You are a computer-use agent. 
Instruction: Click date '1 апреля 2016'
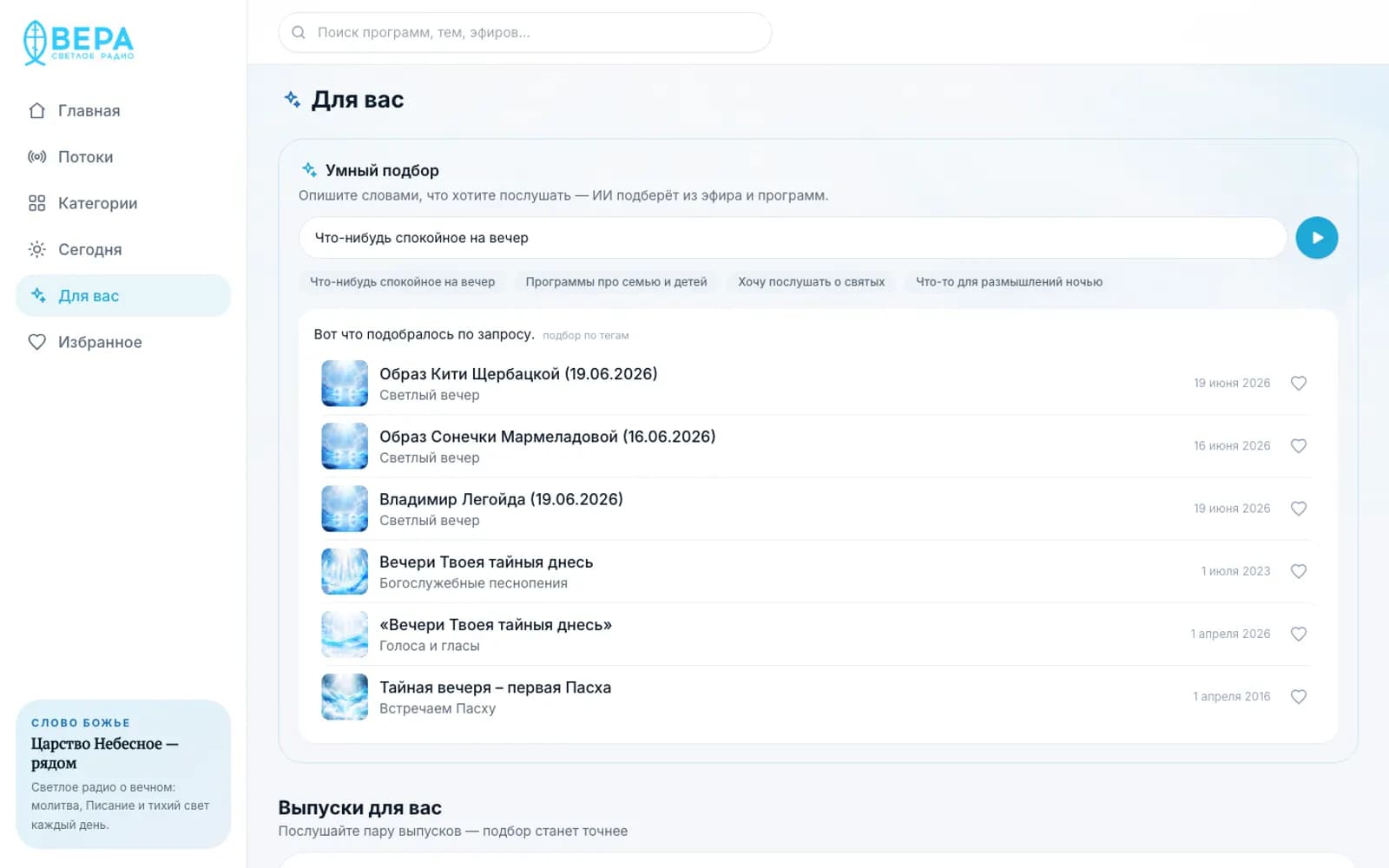[1231, 696]
